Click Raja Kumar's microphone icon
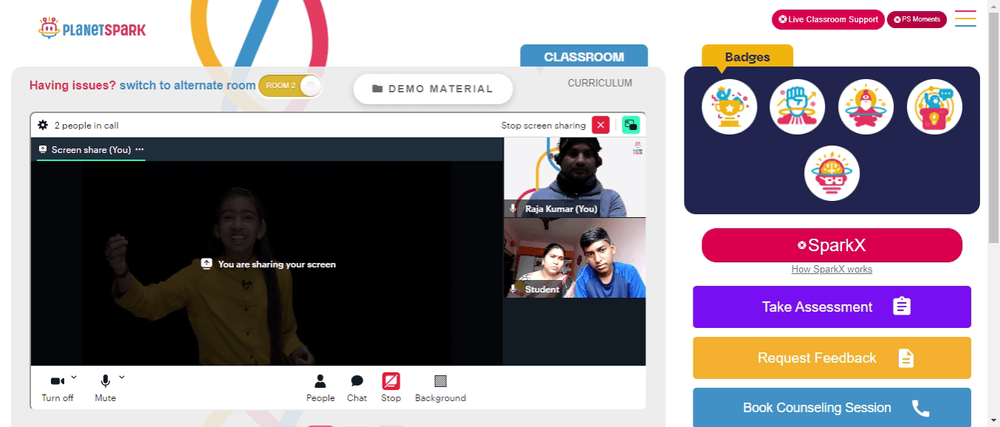This screenshot has height=427, width=1000. click(513, 208)
